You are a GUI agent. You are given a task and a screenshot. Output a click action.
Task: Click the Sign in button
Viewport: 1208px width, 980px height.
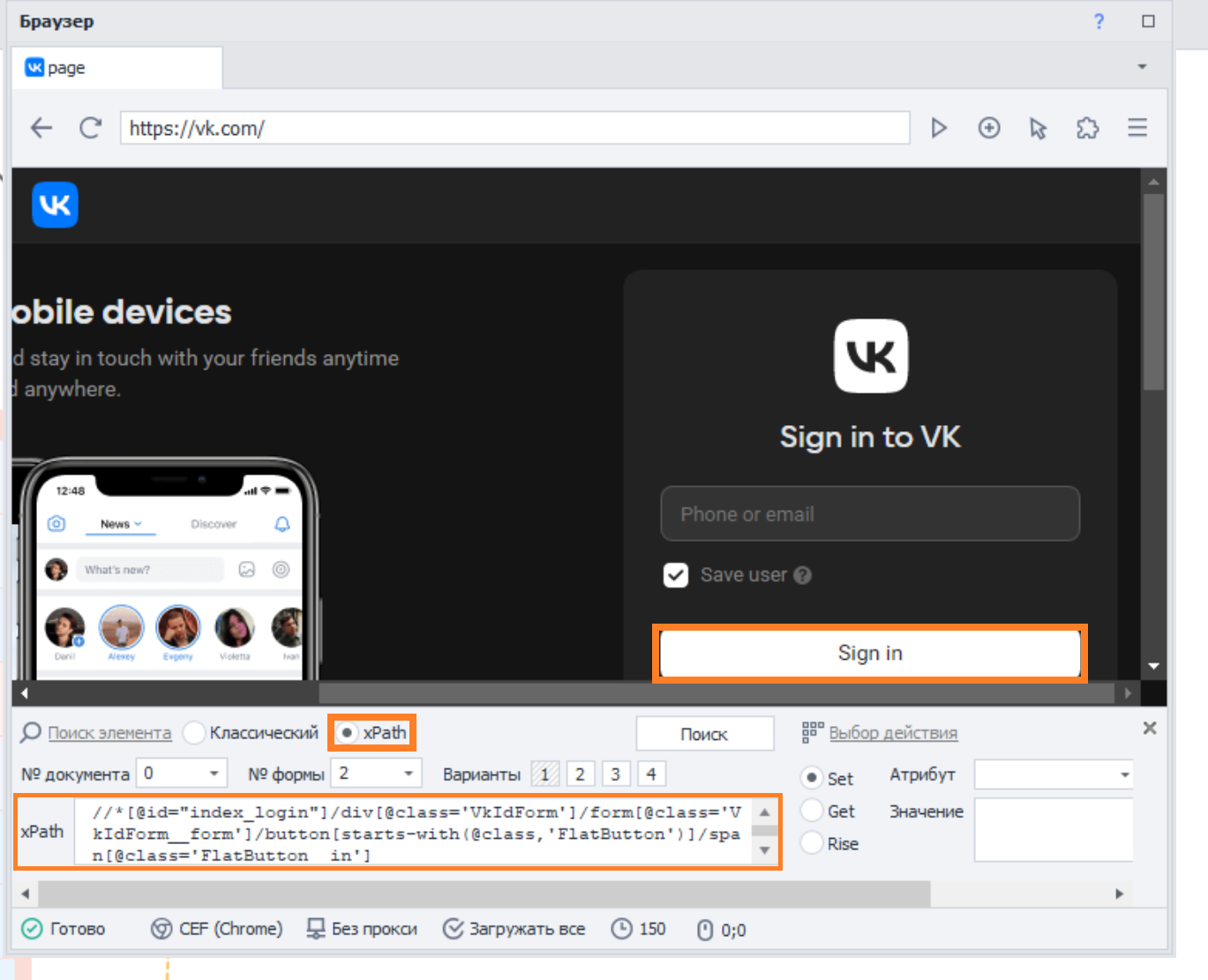(x=870, y=654)
